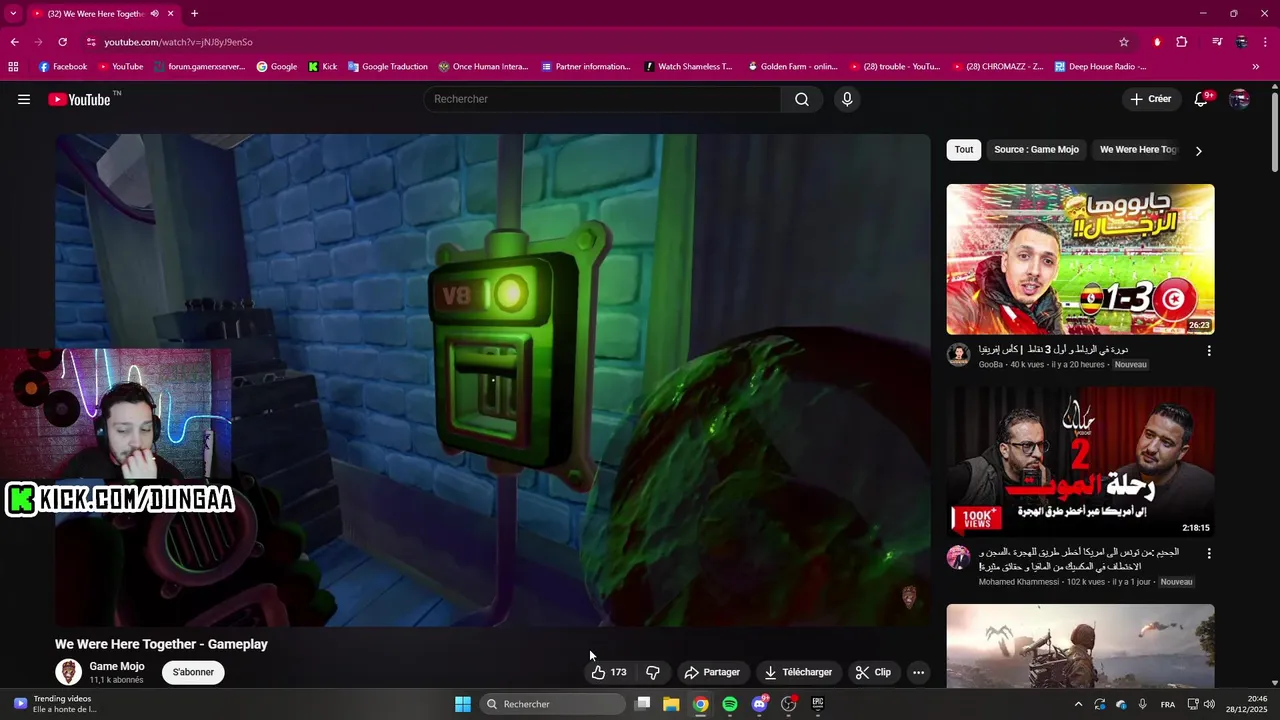The image size is (1280, 720).
Task: Click the Clip button
Action: point(873,672)
